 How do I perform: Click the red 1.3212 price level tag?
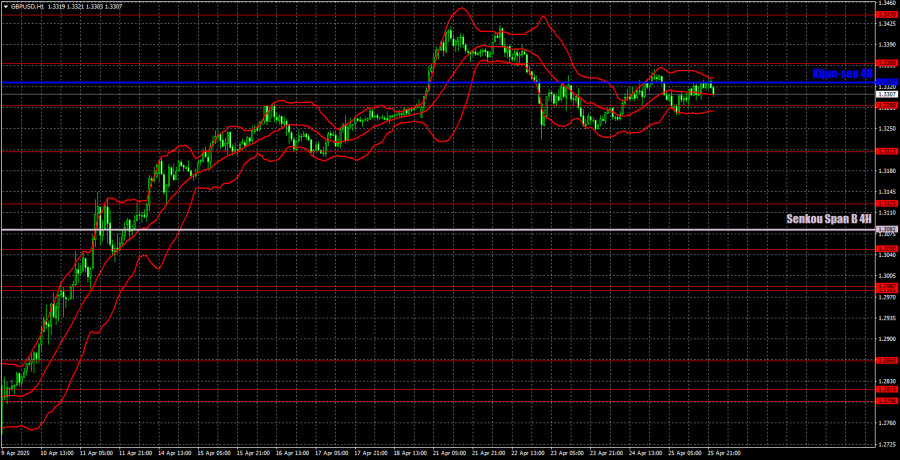click(x=887, y=151)
